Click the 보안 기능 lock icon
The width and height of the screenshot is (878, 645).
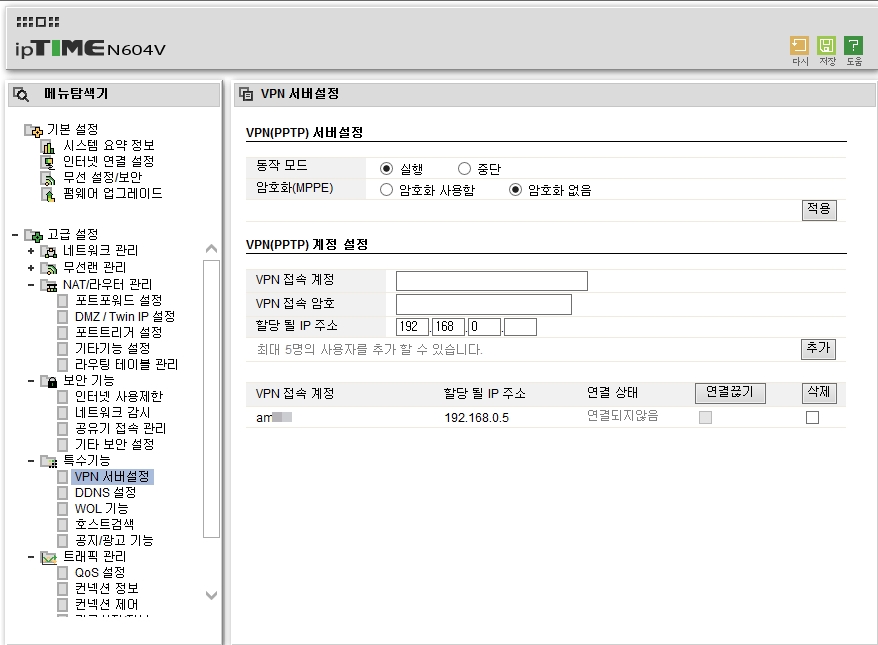[49, 381]
